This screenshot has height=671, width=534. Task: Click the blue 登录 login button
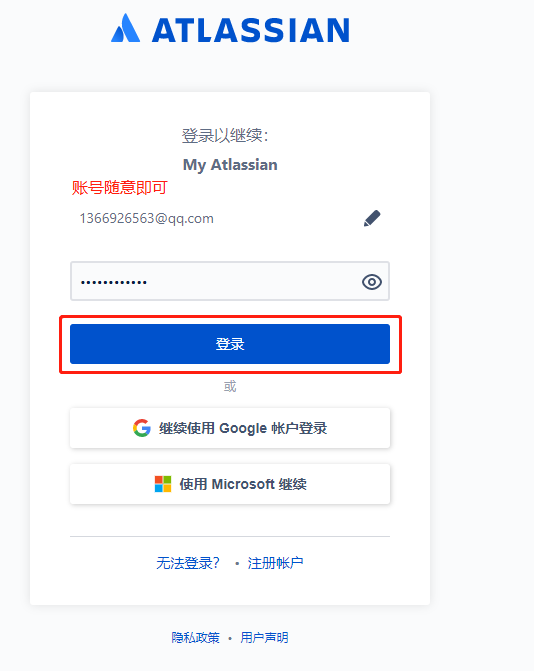[x=230, y=344]
